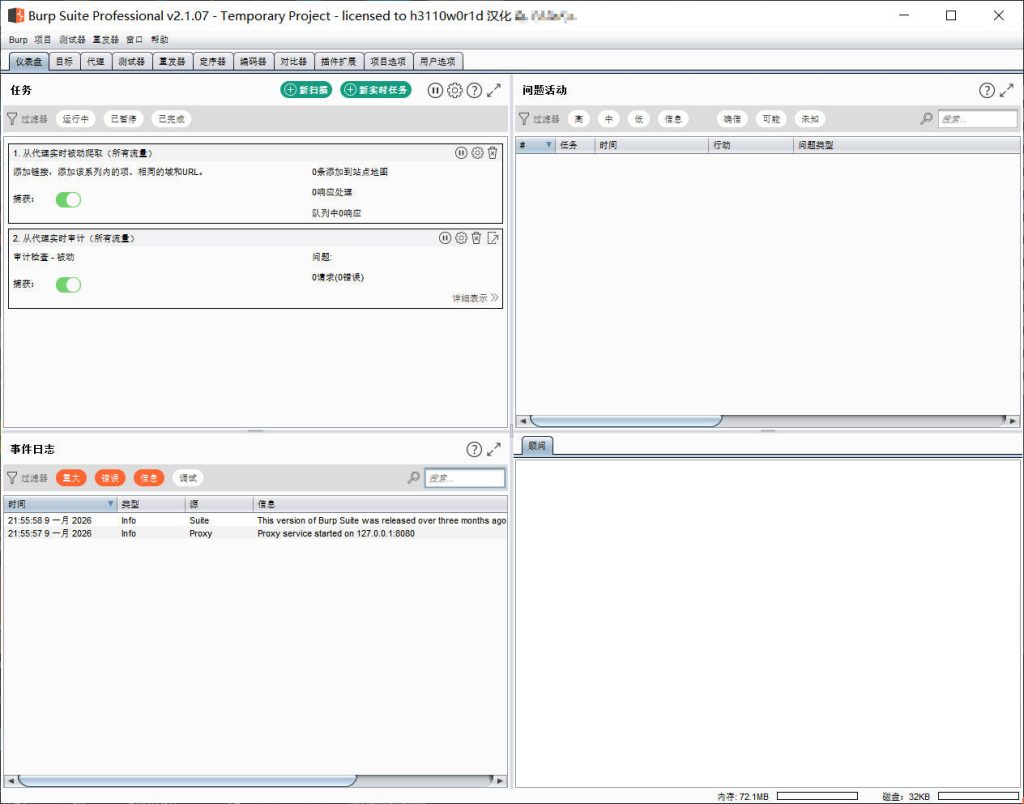The width and height of the screenshot is (1024, 804).
Task: Click the 新扫描 button
Action: point(306,90)
